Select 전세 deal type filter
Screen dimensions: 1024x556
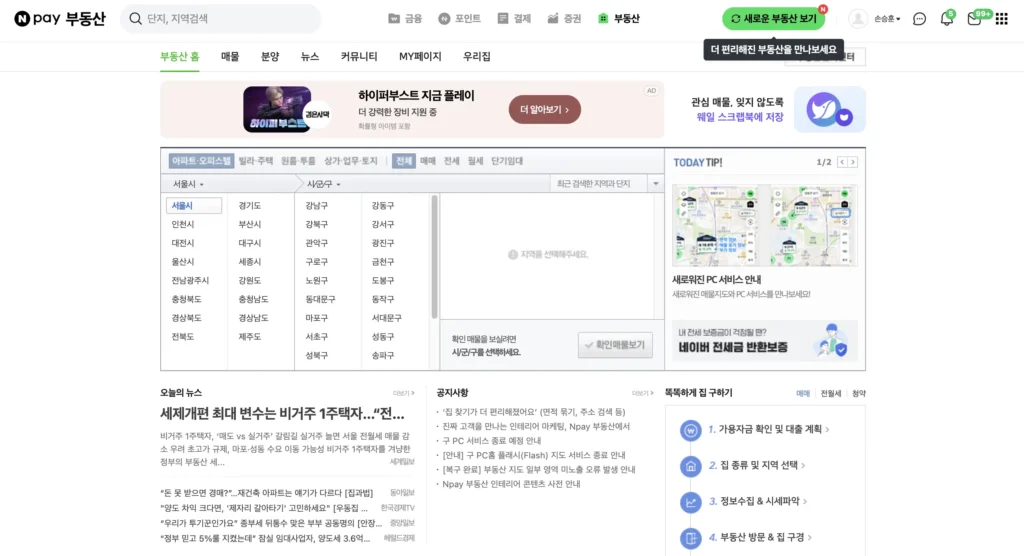pos(451,161)
